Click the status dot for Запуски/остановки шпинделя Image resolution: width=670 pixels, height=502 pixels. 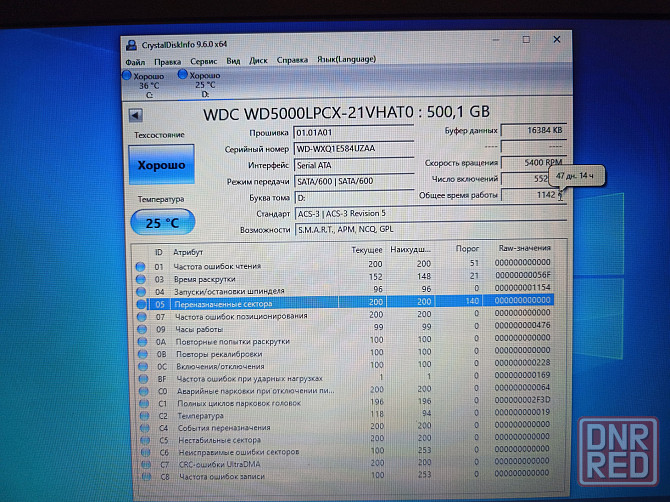coord(141,292)
